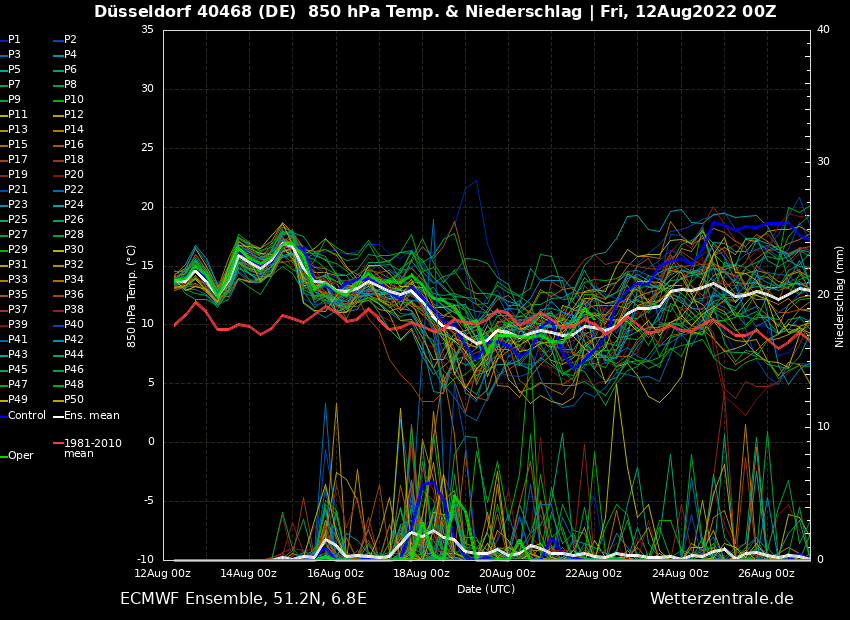
Task: Click the Control legend entry
Action: coord(27,415)
